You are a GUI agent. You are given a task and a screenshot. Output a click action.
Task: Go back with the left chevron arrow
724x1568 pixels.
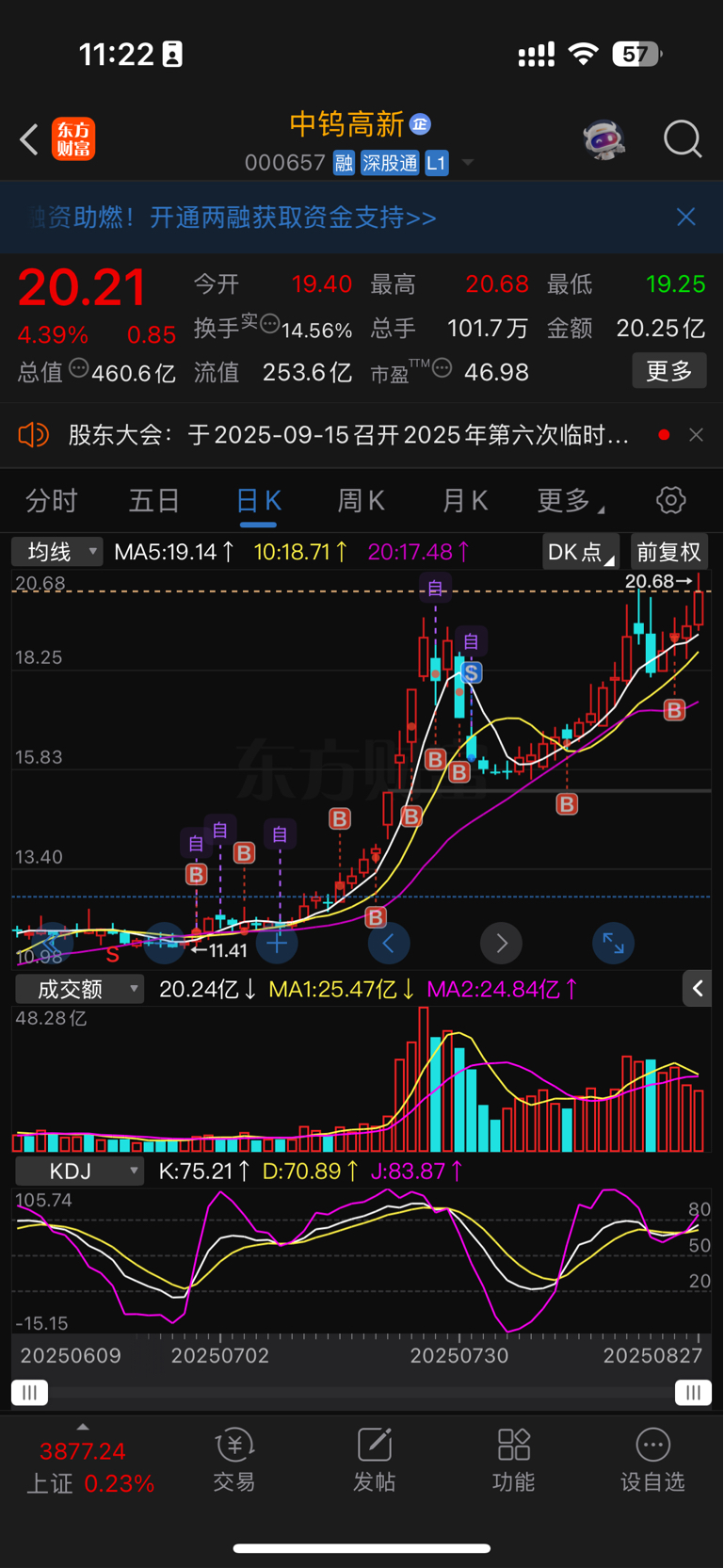[29, 139]
